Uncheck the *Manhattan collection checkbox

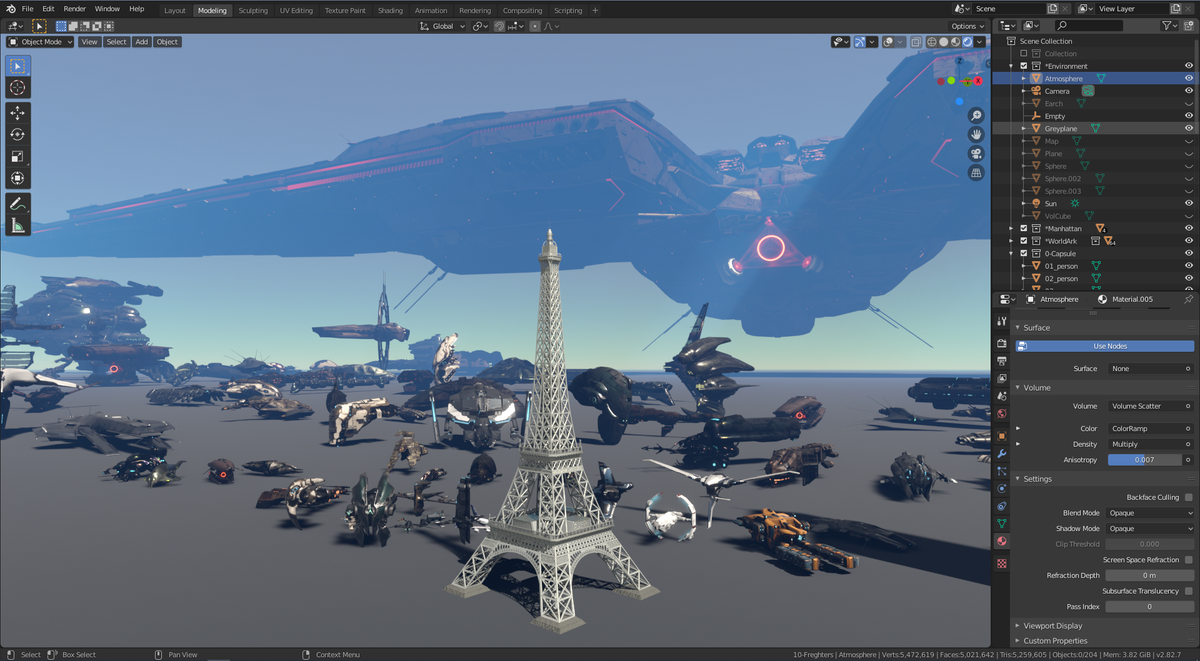click(1024, 228)
